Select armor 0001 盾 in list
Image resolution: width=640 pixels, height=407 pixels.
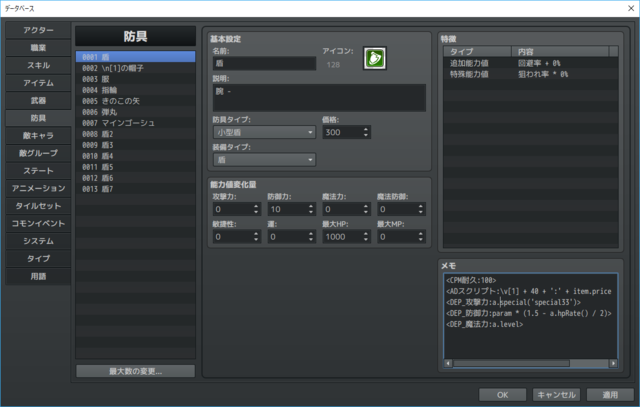point(136,57)
